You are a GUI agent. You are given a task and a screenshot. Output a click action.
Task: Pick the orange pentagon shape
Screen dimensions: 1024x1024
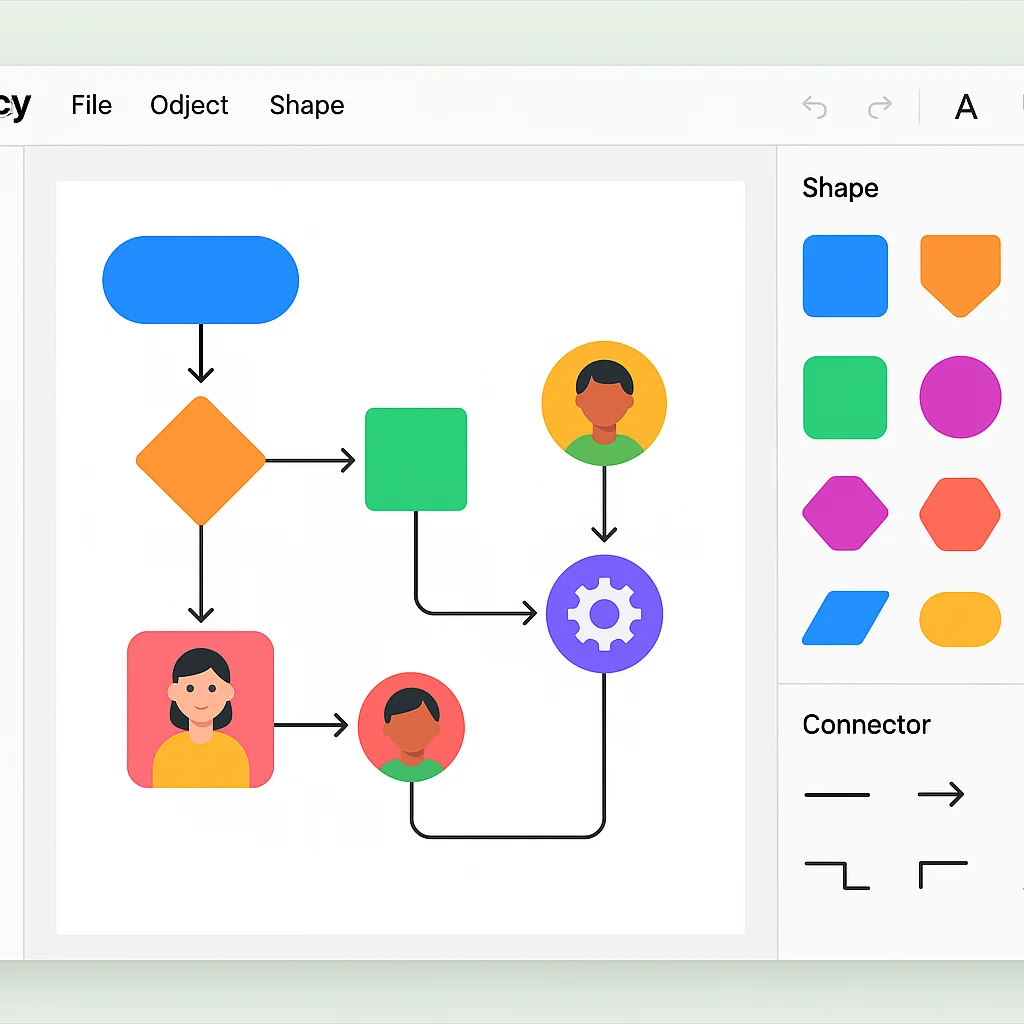(x=960, y=276)
